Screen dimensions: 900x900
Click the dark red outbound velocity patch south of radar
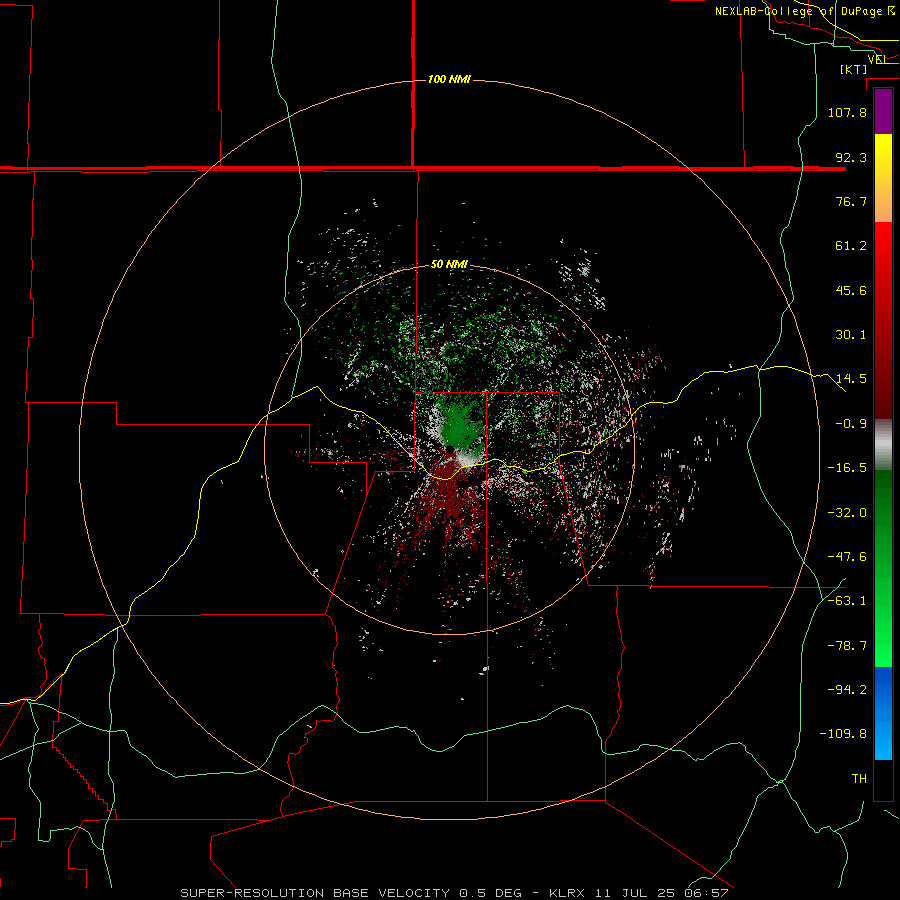click(x=449, y=488)
